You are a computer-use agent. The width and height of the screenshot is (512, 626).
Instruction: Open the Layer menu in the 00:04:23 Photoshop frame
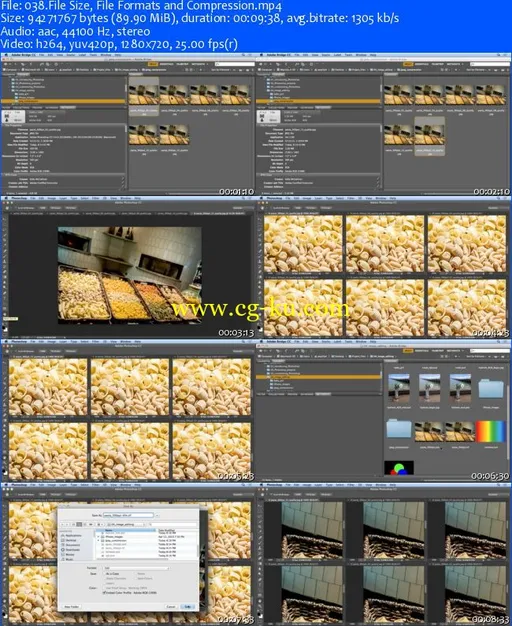click(x=319, y=198)
